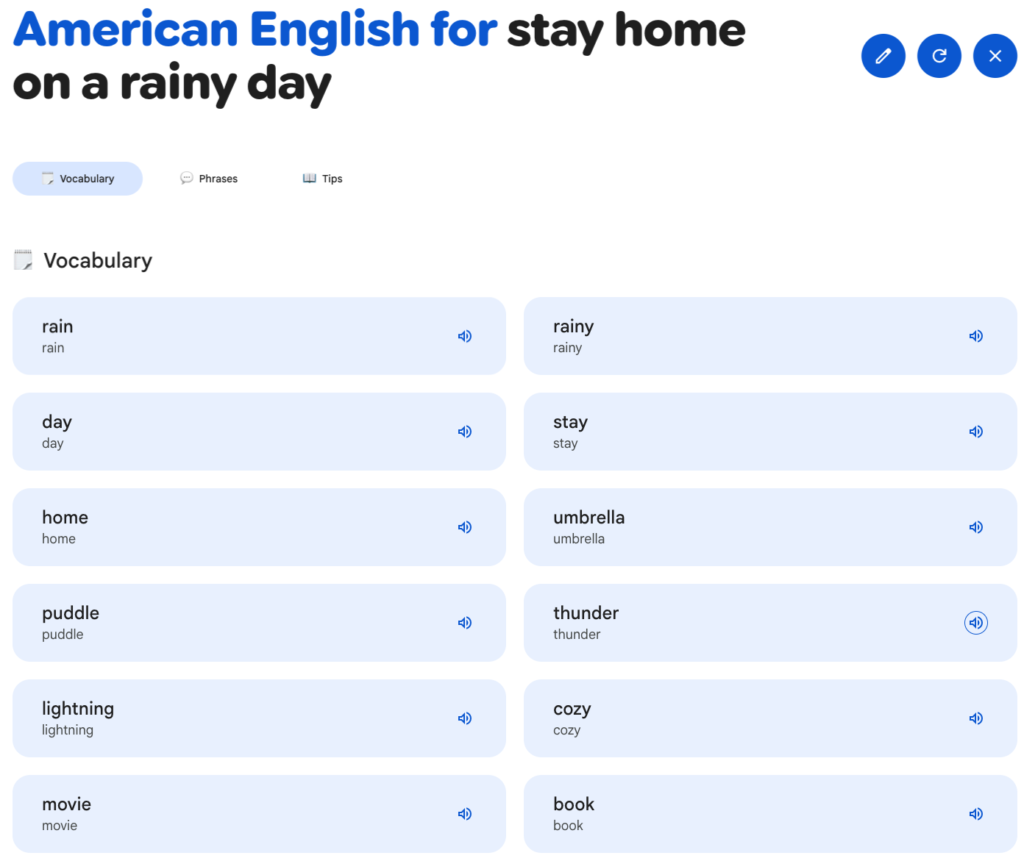Close the lesson with the X button
The height and width of the screenshot is (861, 1024).
(x=995, y=56)
